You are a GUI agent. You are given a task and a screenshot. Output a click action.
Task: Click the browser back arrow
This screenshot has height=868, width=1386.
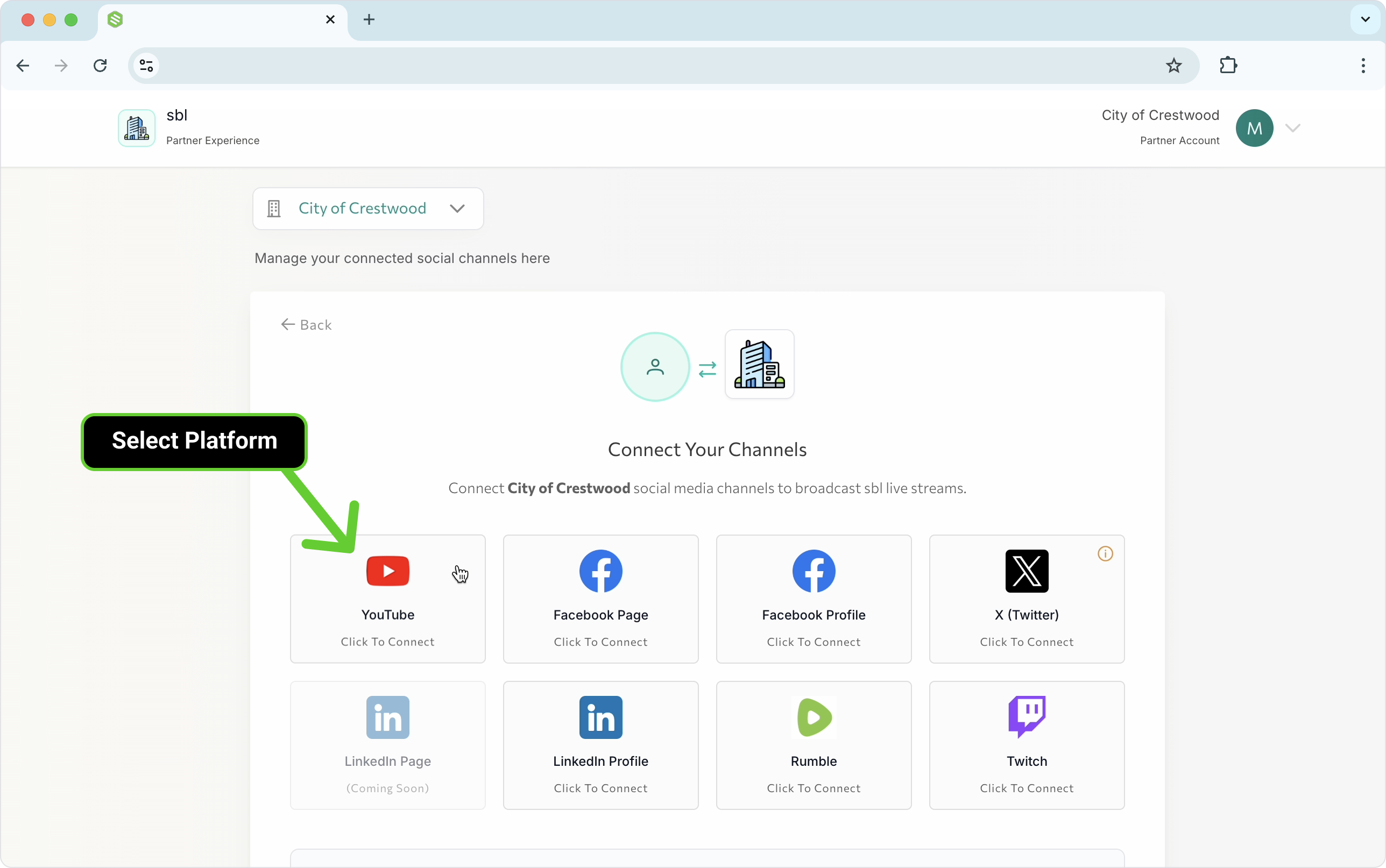[x=23, y=66]
